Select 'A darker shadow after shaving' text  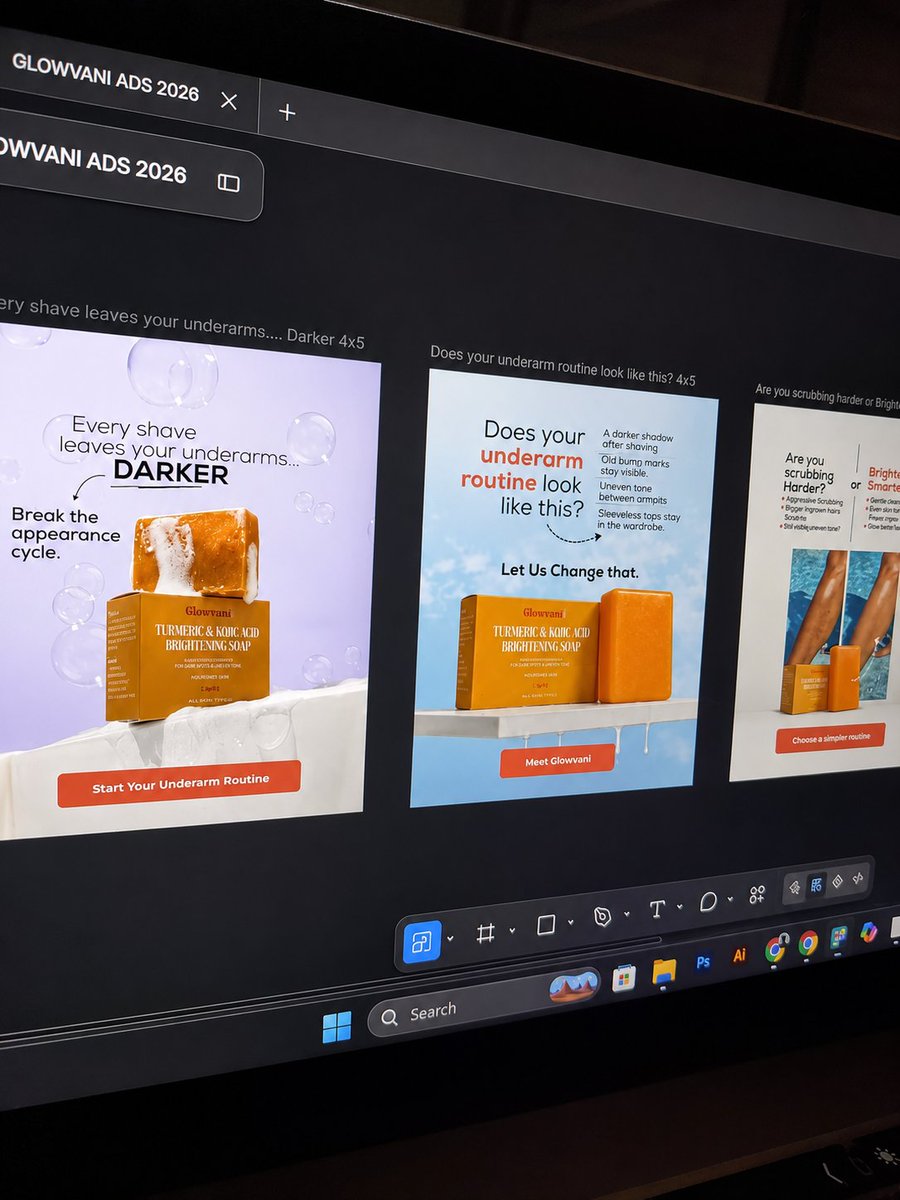(638, 443)
